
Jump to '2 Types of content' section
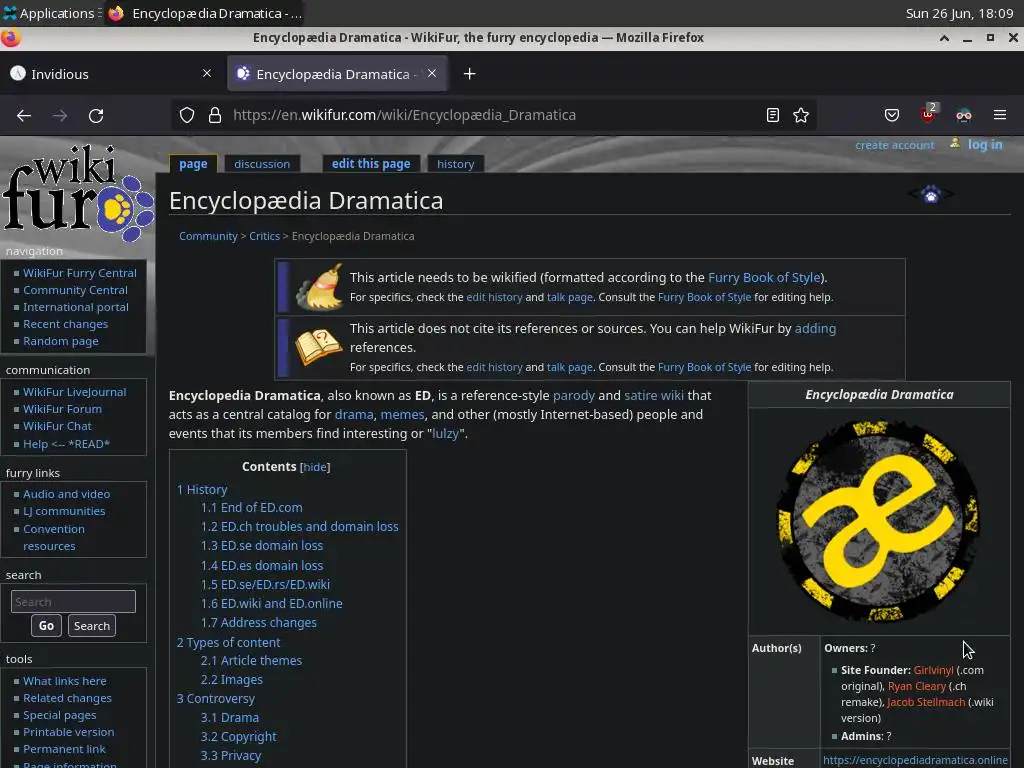tap(228, 643)
